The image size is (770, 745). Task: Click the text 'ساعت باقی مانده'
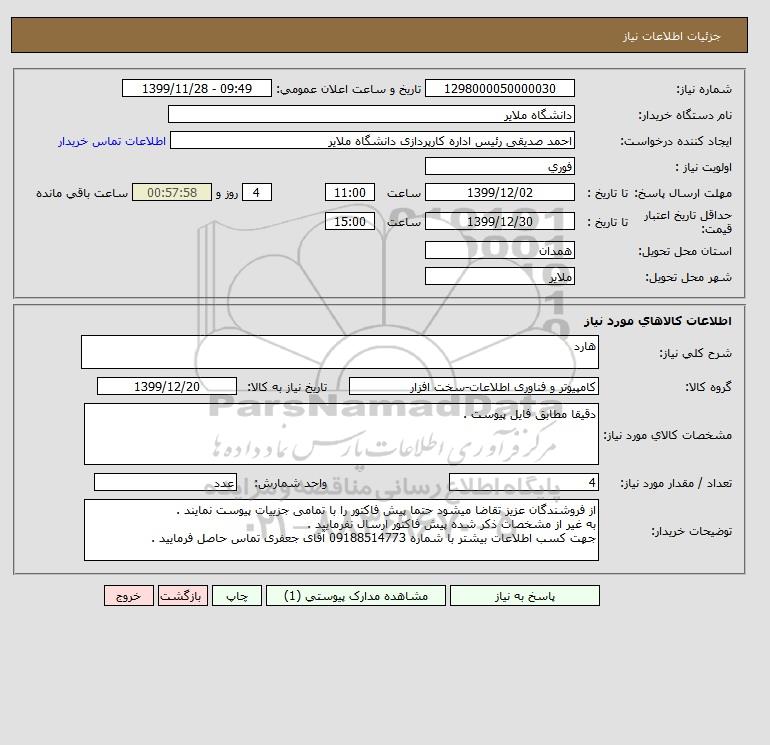tap(82, 193)
